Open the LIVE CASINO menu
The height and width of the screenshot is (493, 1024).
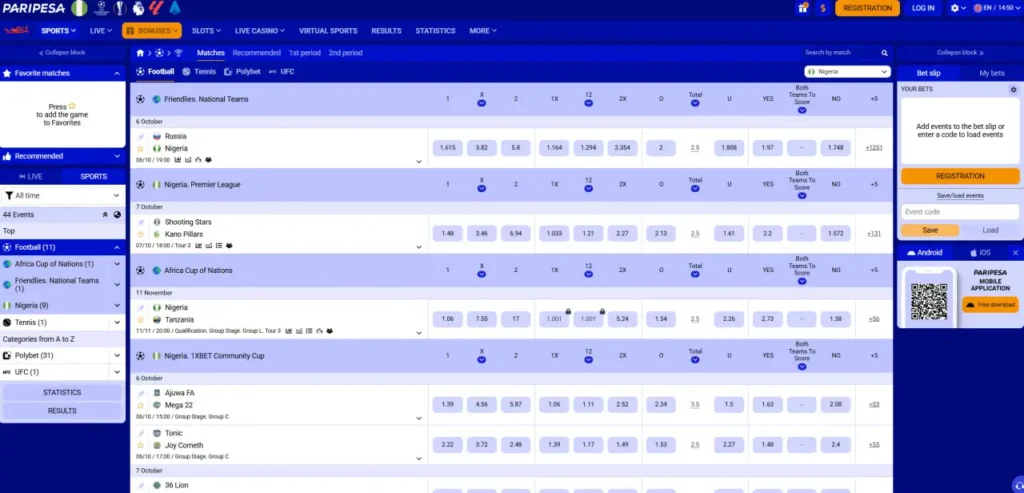click(260, 31)
